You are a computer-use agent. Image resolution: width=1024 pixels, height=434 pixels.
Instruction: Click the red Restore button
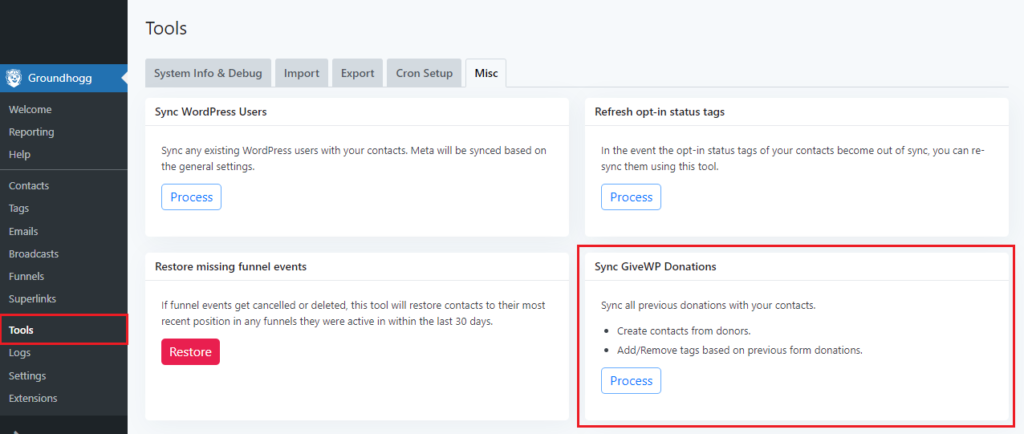tap(191, 352)
